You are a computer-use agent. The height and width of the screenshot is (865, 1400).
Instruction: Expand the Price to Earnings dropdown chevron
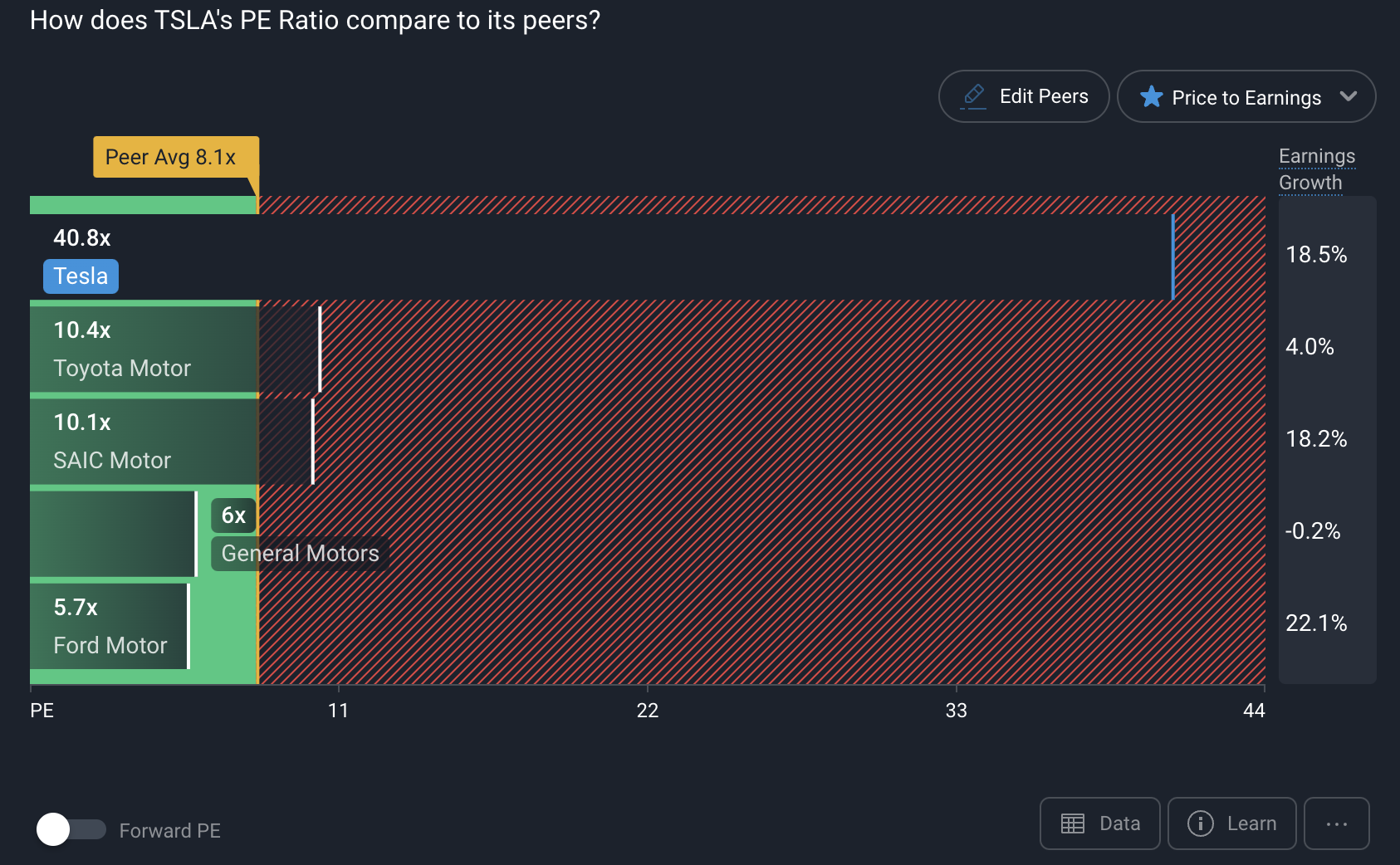1349,96
